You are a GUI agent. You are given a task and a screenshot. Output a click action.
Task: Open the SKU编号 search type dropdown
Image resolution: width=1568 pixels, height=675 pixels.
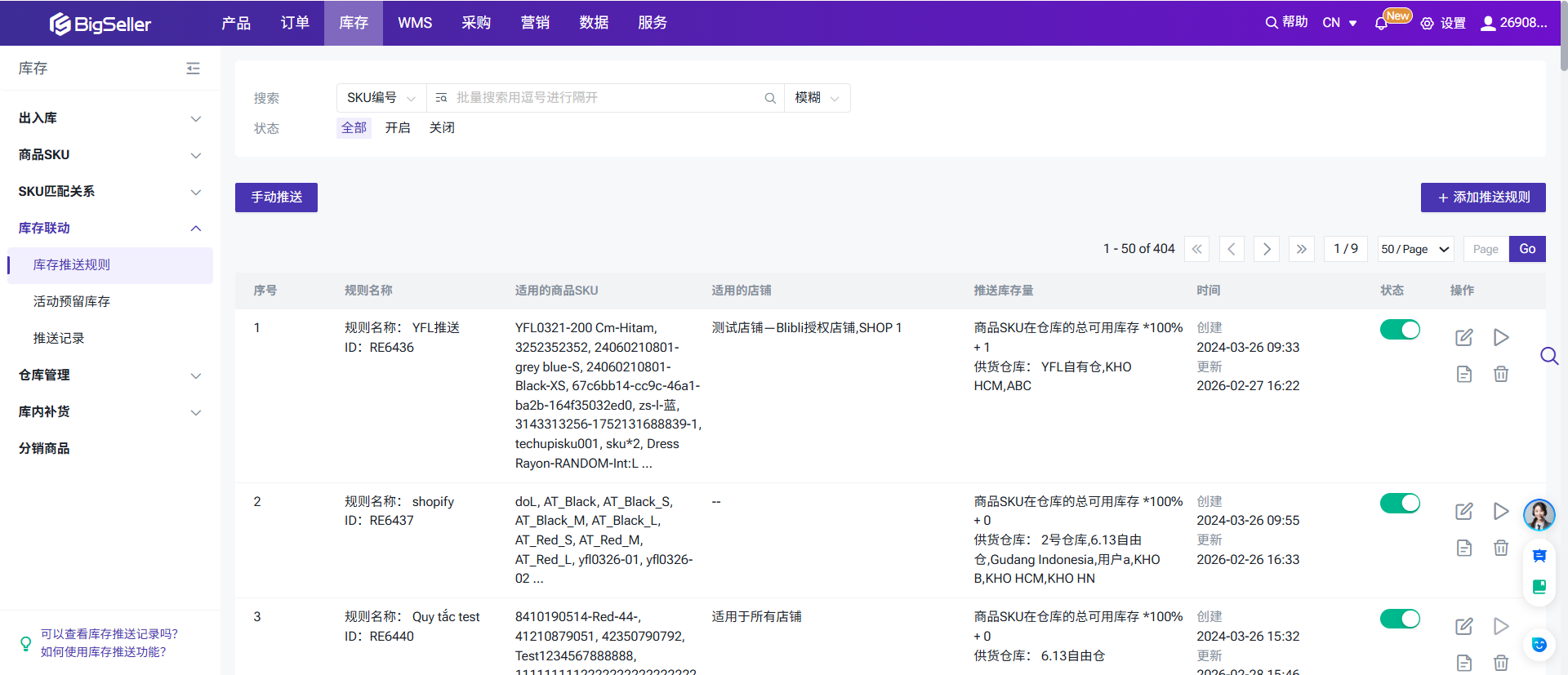tap(381, 98)
